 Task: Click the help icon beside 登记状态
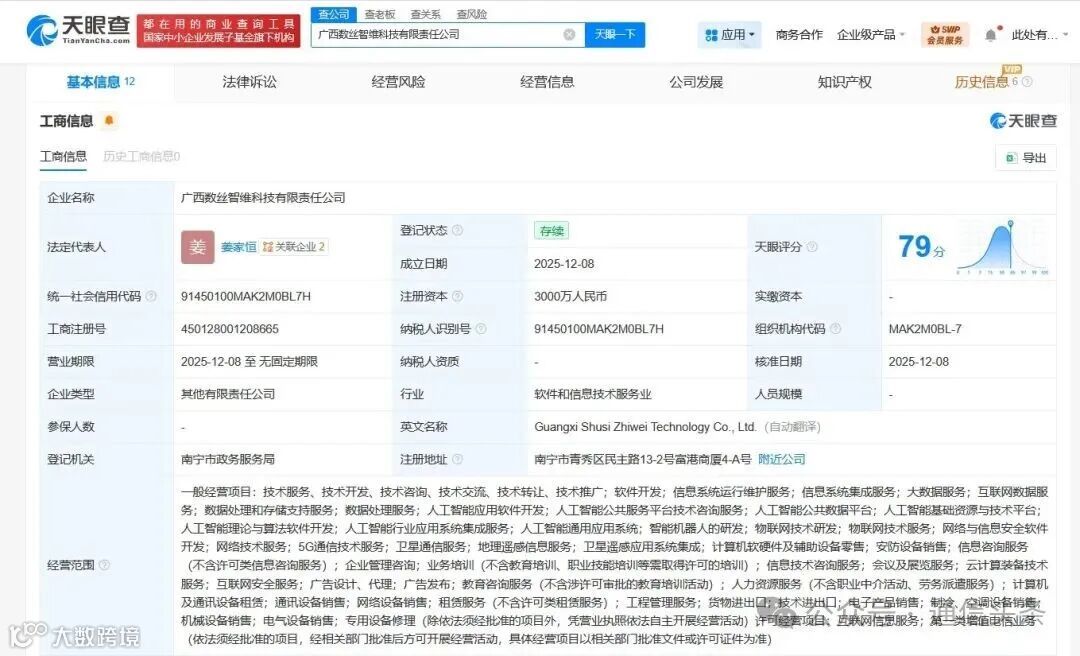tap(457, 230)
